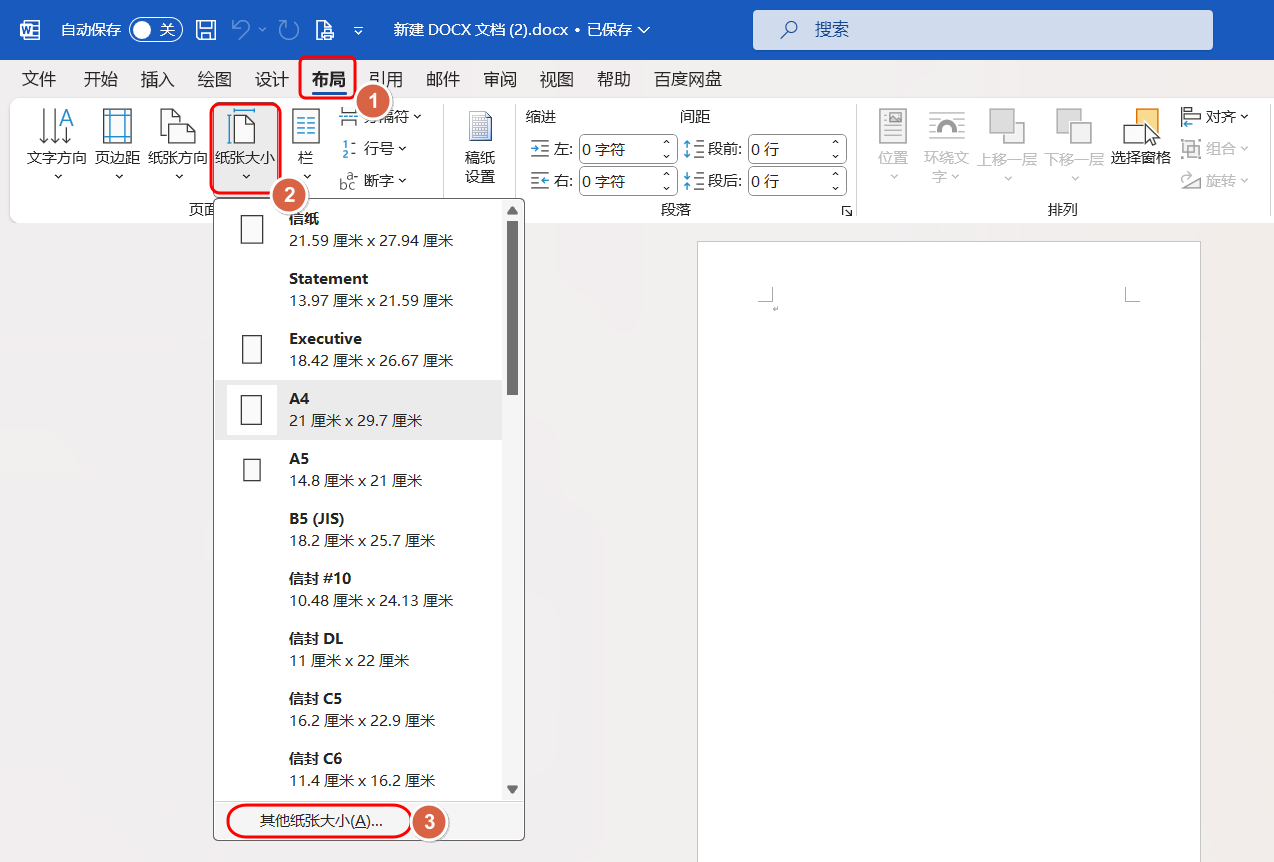Click the Redo arrow icon
Image resolution: width=1274 pixels, height=862 pixels.
[289, 30]
